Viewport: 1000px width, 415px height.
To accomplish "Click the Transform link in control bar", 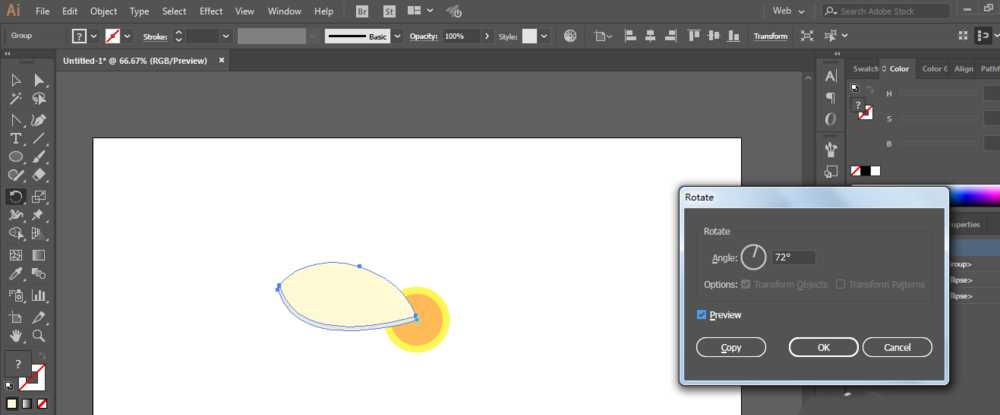I will point(770,36).
